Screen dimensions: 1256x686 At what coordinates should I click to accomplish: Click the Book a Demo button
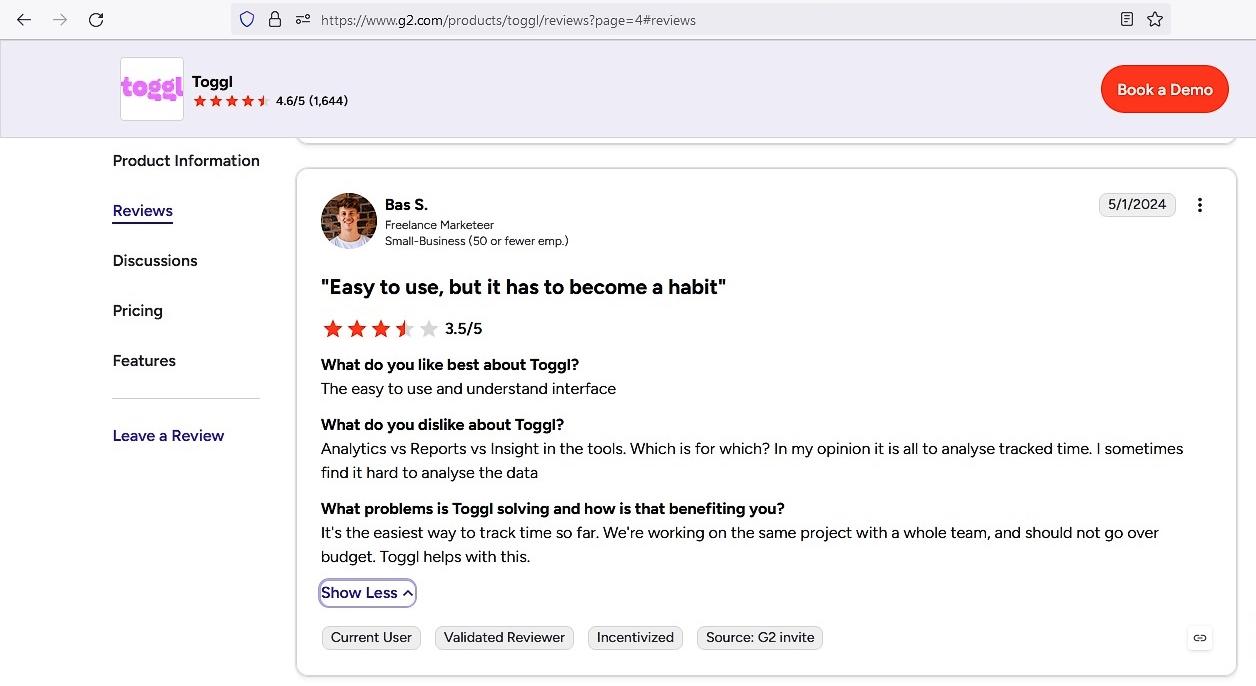pos(1165,89)
